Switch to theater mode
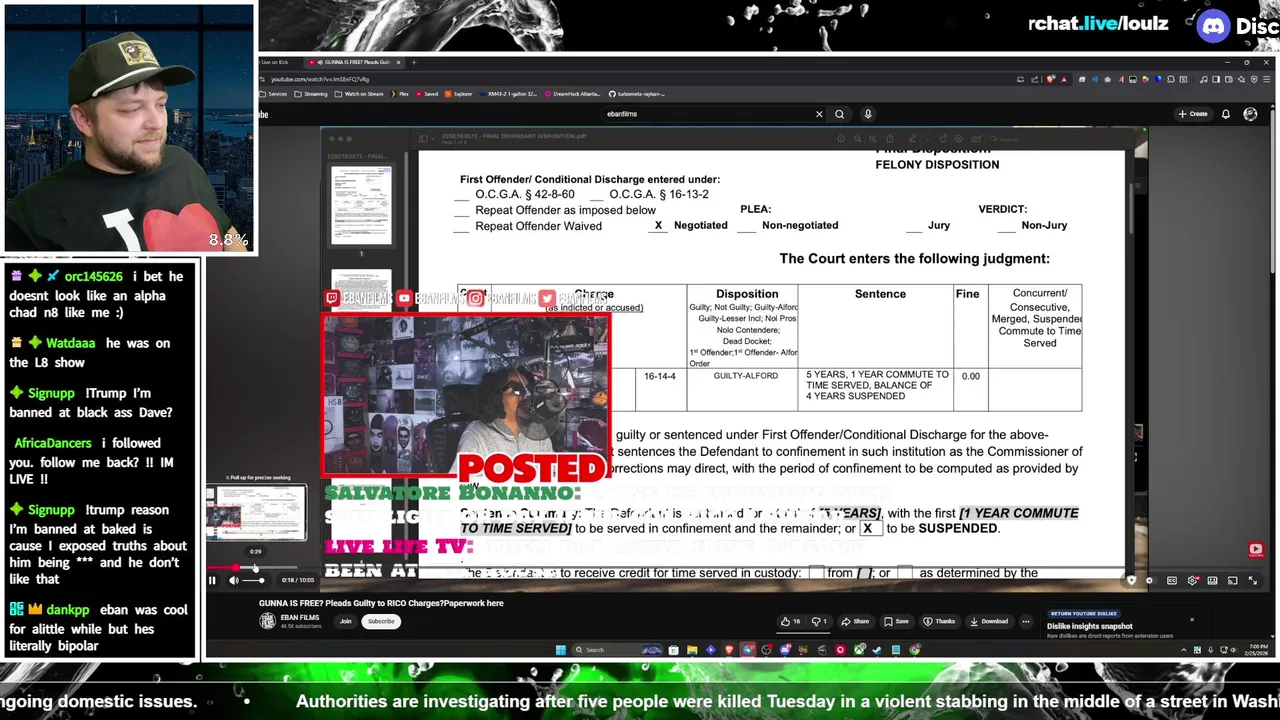Screen dimensions: 1280x720 [x=1212, y=580]
